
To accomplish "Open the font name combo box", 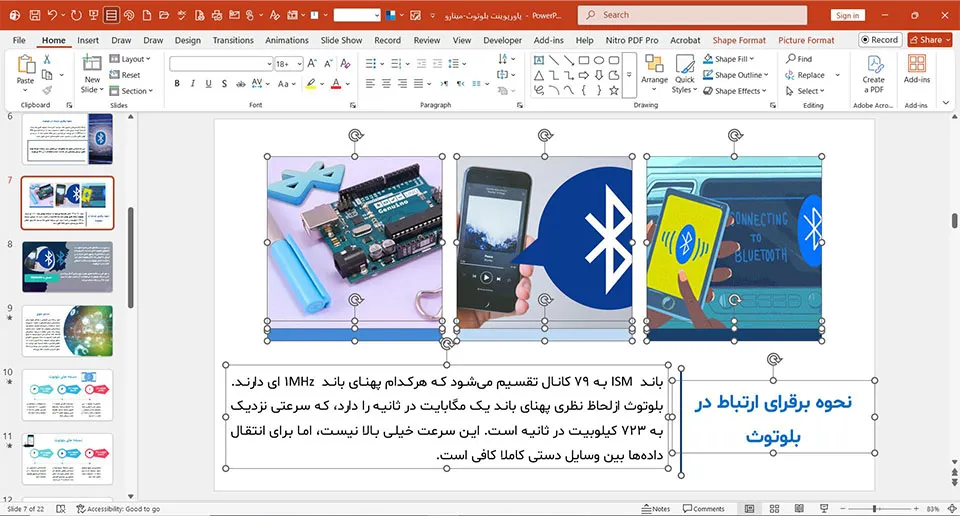I will click(221, 64).
